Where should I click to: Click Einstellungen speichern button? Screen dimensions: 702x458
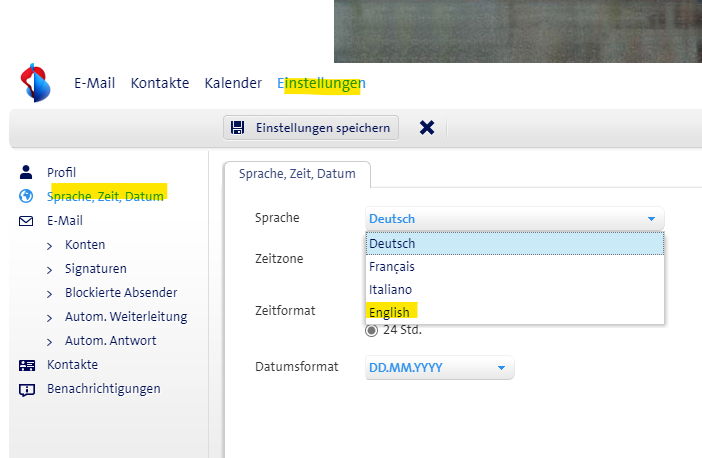click(x=311, y=127)
